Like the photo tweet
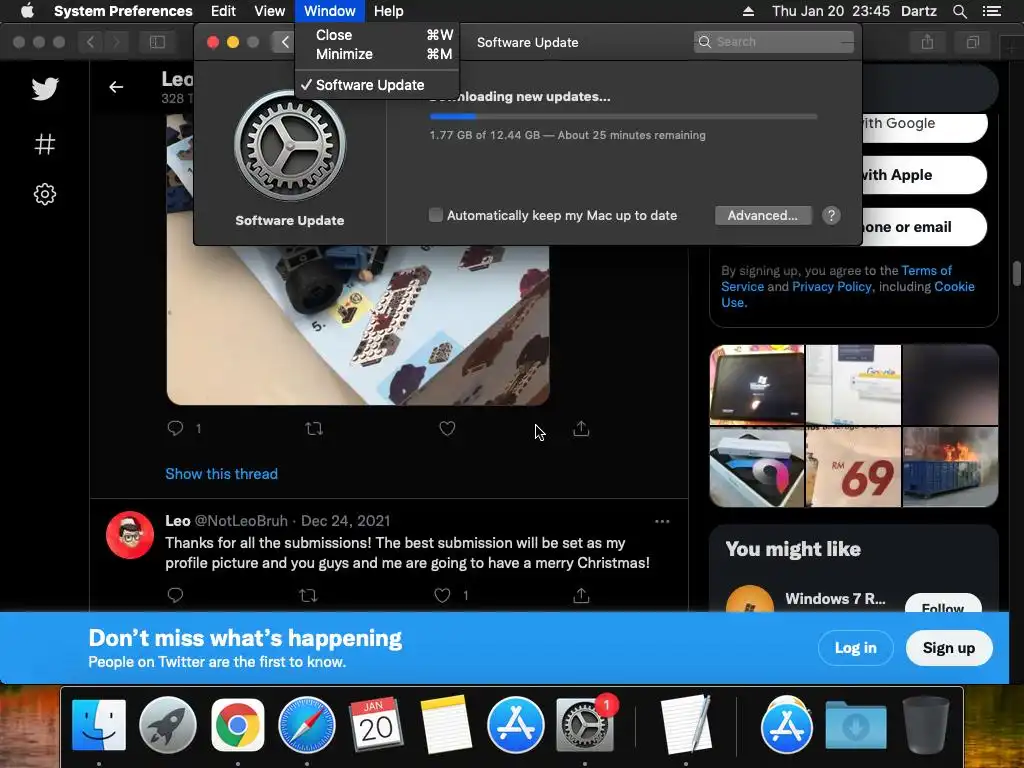This screenshot has width=1024, height=768. pyautogui.click(x=447, y=428)
